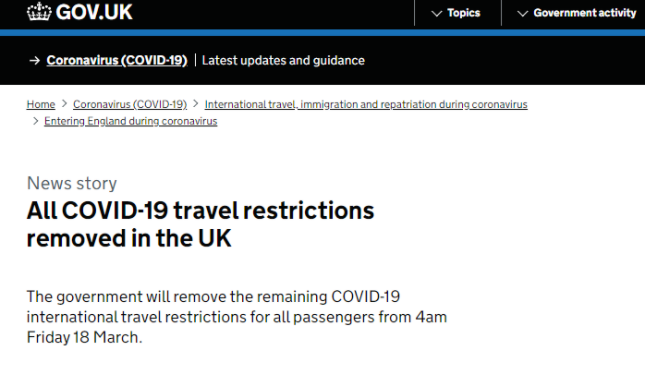Click the All COVID-19 travel restrictions headline

coord(200,225)
